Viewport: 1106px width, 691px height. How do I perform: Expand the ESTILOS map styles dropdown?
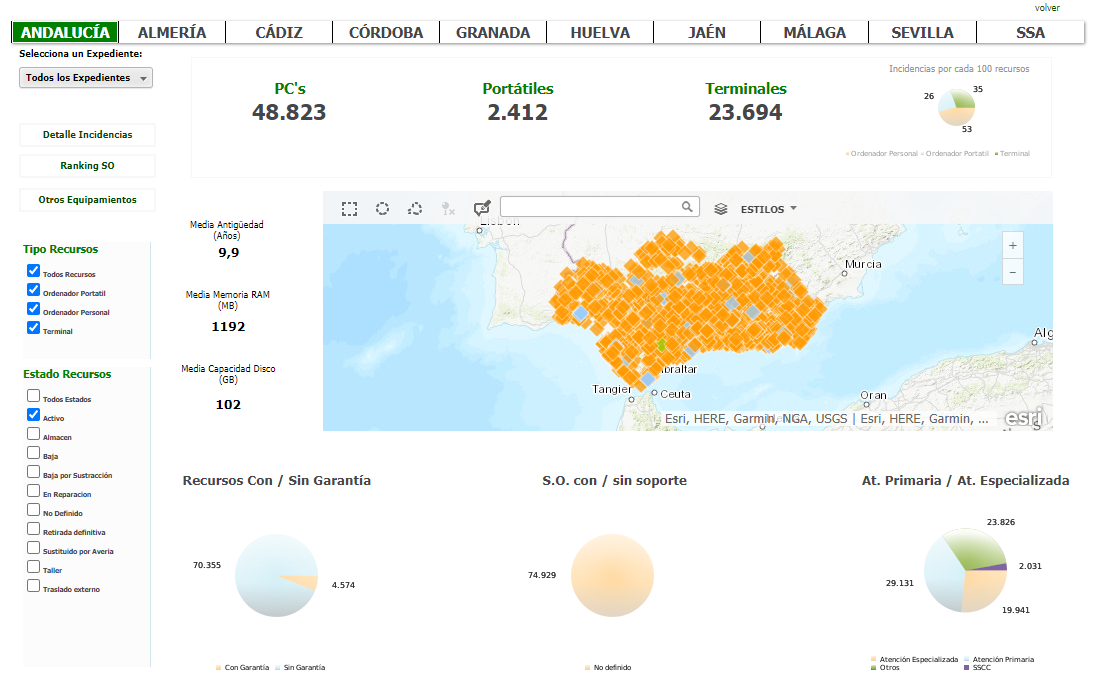tap(768, 209)
